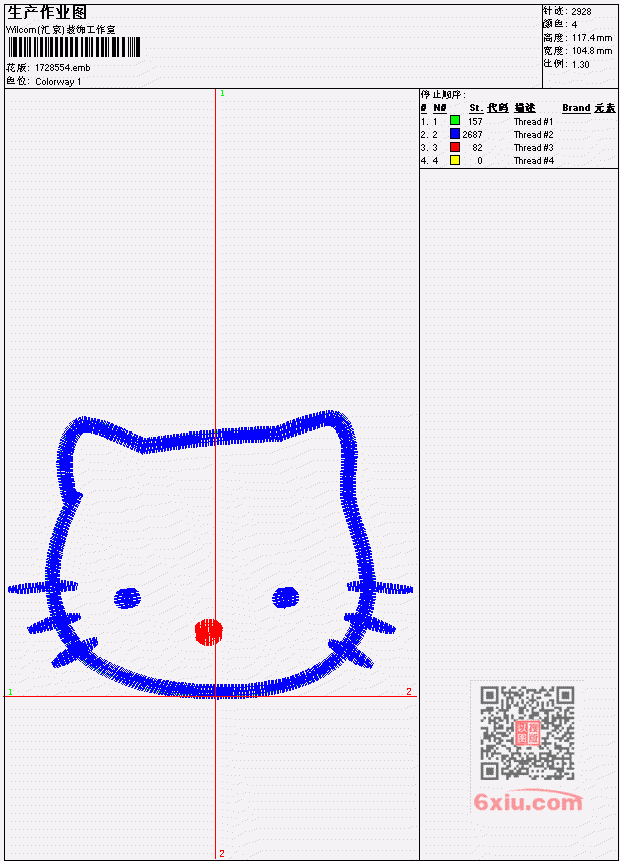Click the red nose in the design
The height and width of the screenshot is (861, 620).
tap(209, 631)
